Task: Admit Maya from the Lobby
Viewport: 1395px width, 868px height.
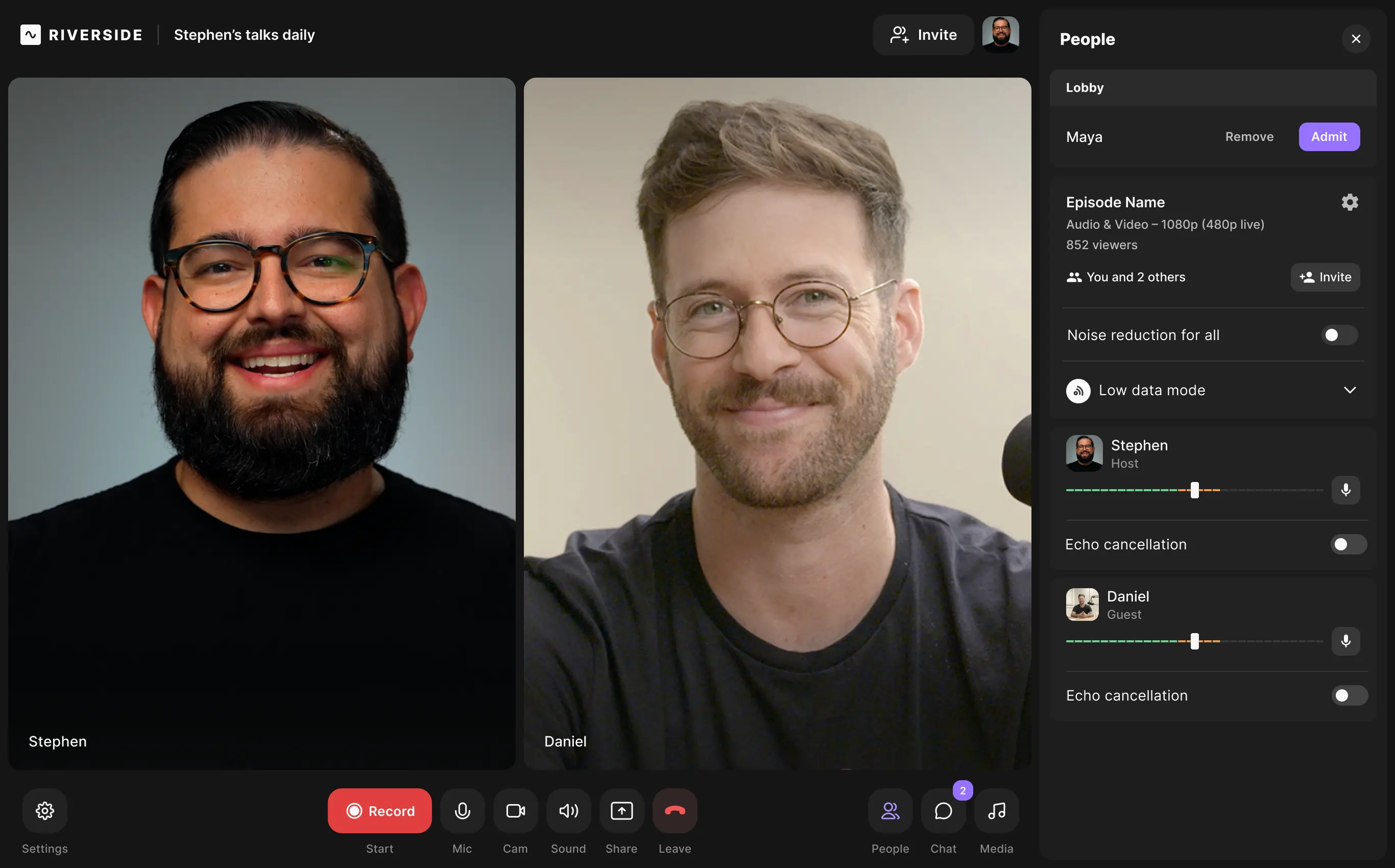Action: tap(1329, 136)
